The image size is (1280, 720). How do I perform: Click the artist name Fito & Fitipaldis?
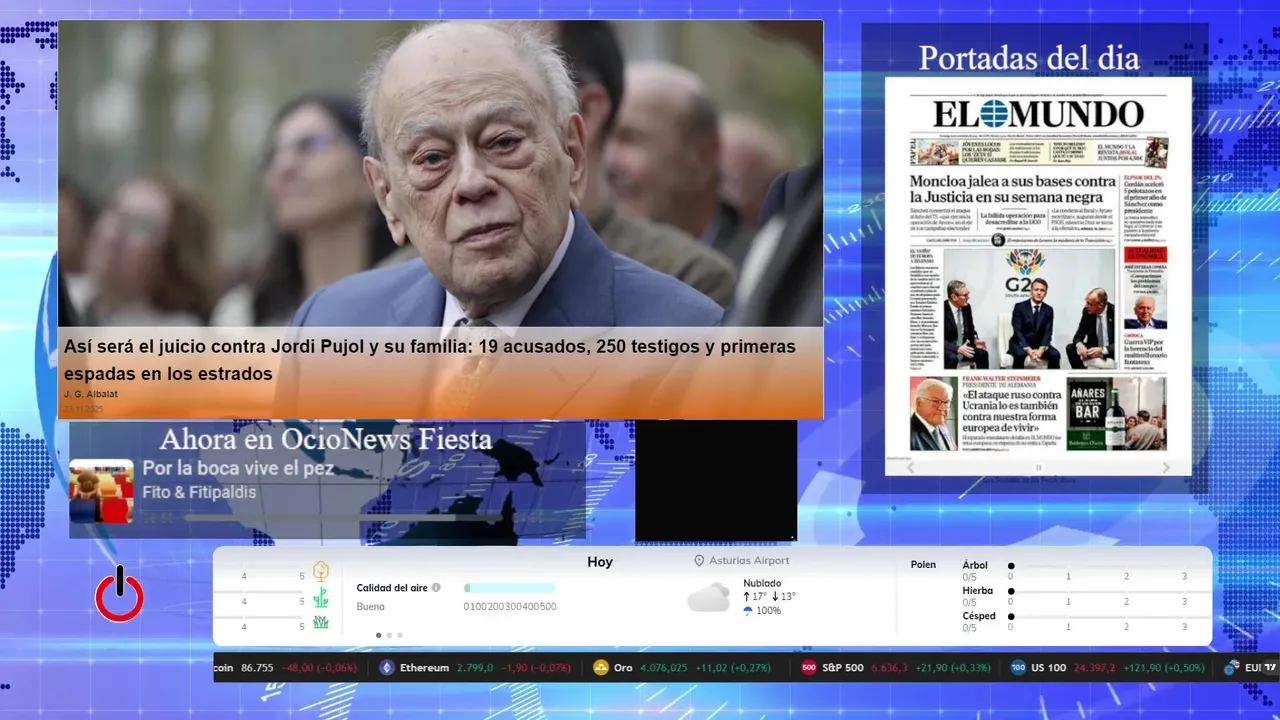coord(199,493)
